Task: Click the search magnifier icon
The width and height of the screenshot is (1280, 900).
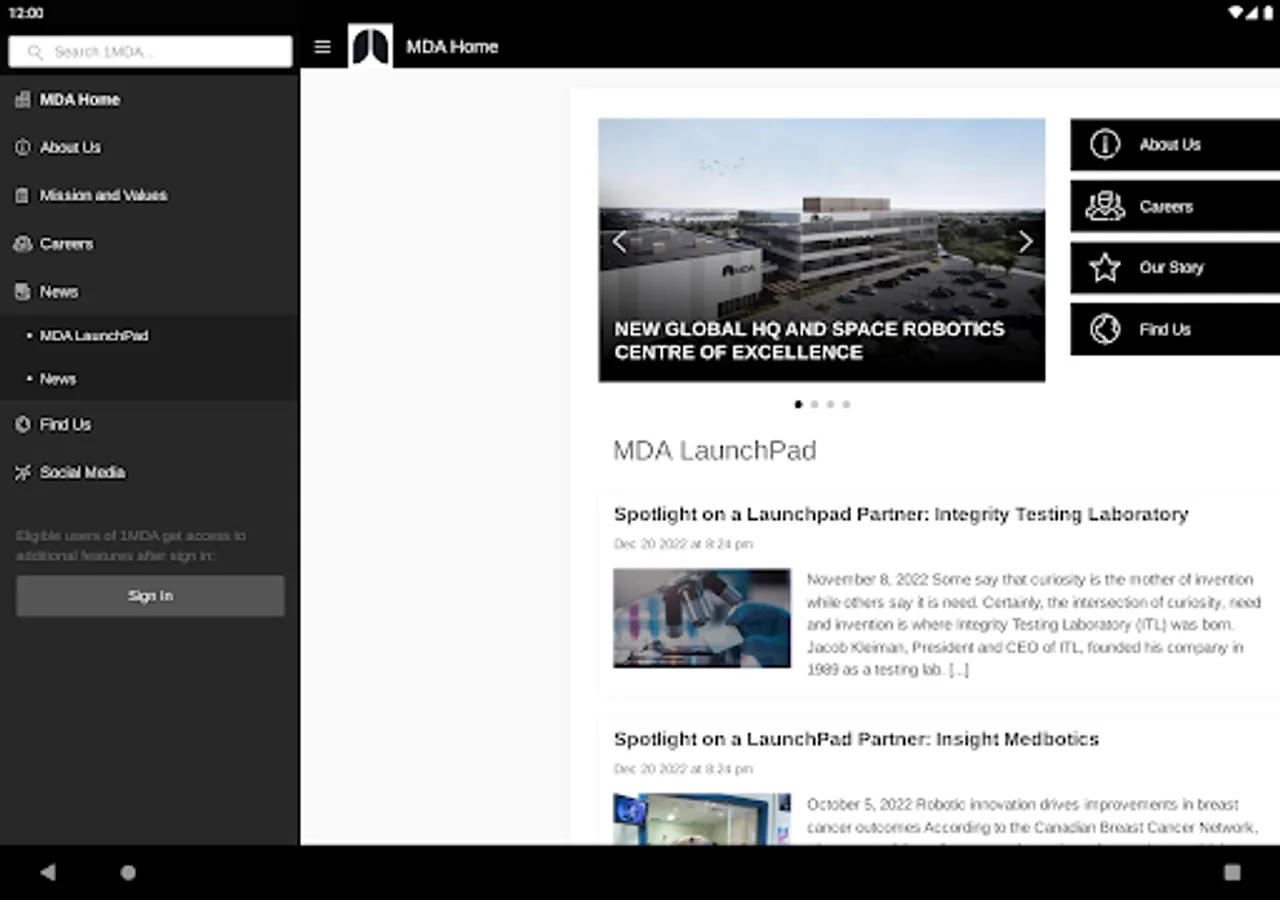Action: click(36, 52)
